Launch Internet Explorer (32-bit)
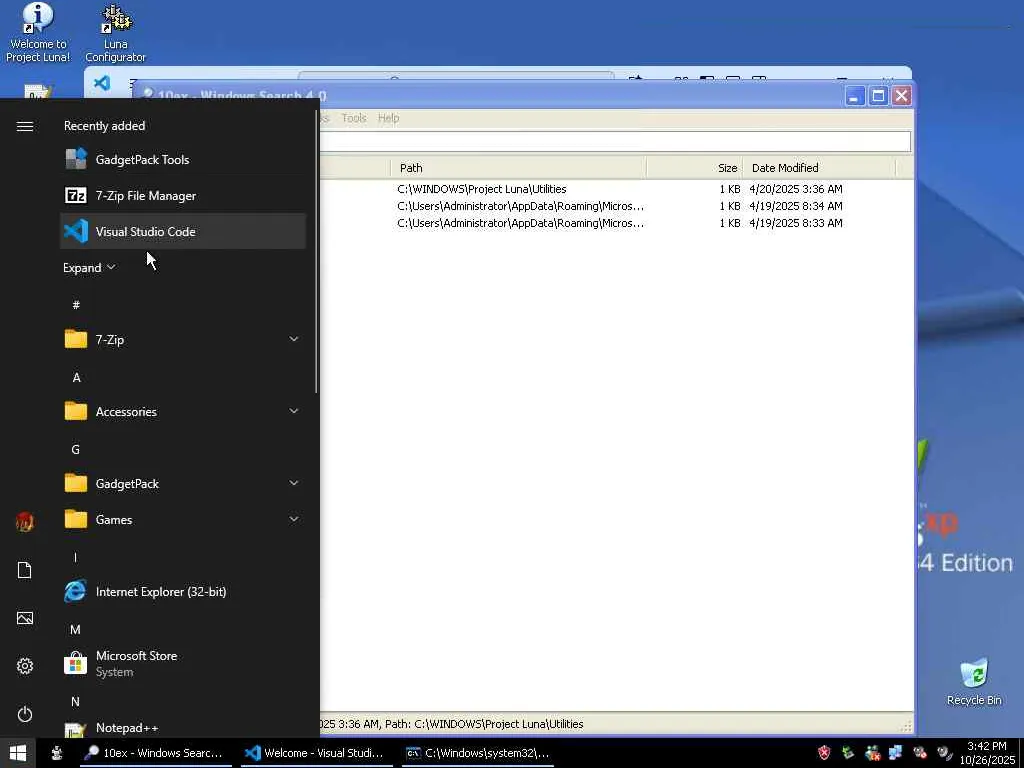The image size is (1024, 768). [x=183, y=592]
